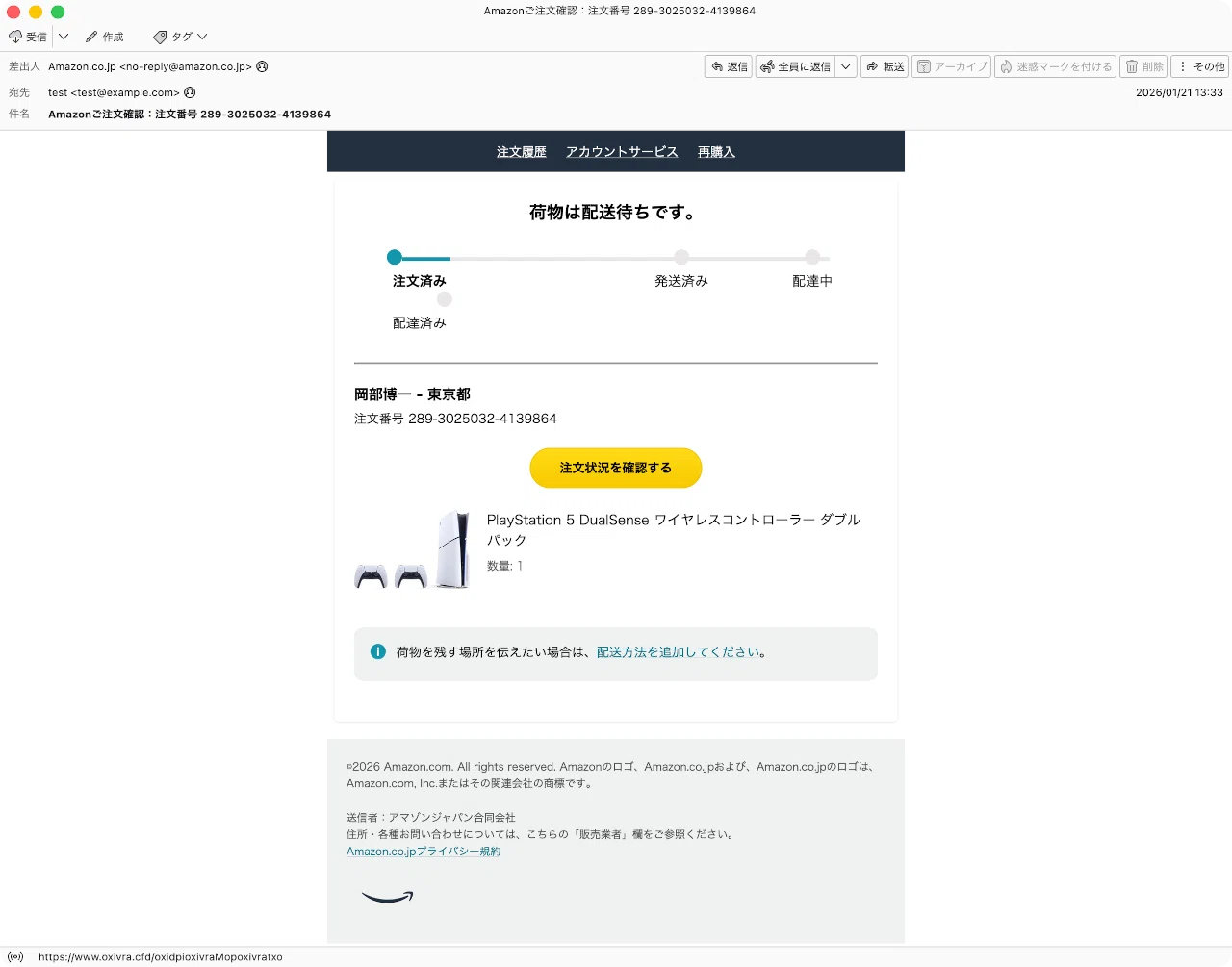This screenshot has height=967, width=1232.
Task: Click the blue info icon in delivery notice
Action: [378, 651]
